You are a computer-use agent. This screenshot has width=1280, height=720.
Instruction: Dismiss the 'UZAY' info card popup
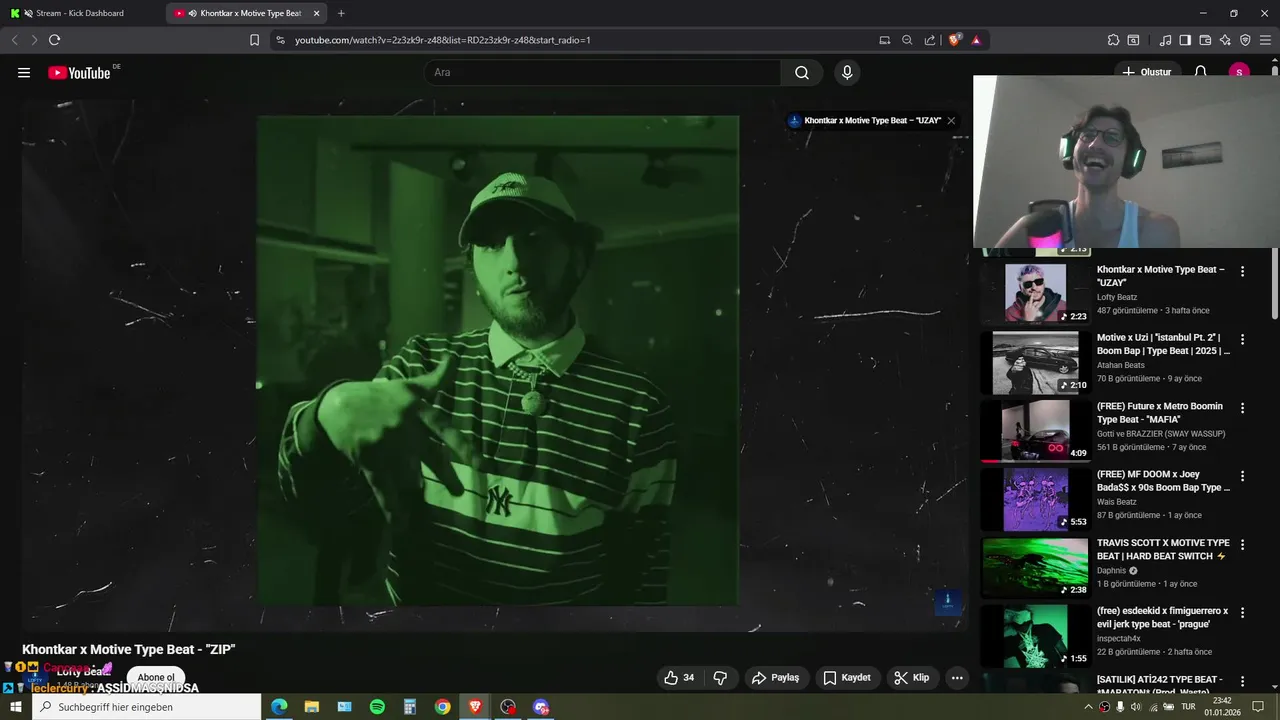951,120
